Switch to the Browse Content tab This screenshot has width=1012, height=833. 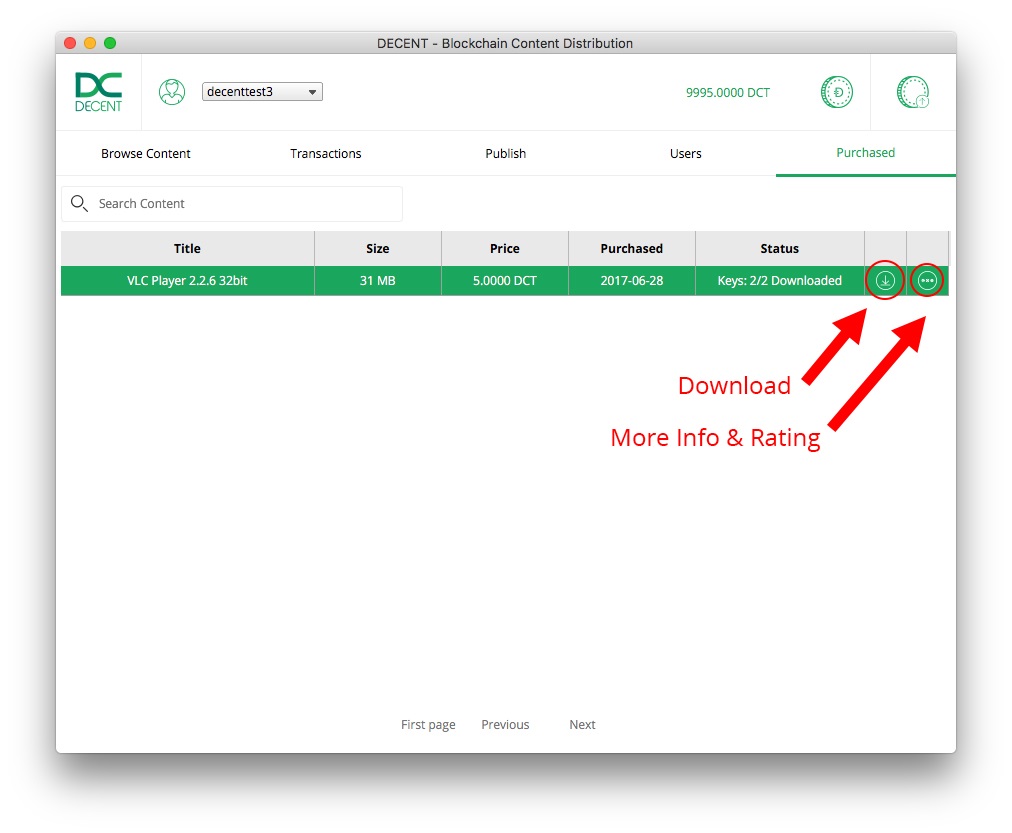pyautogui.click(x=146, y=154)
